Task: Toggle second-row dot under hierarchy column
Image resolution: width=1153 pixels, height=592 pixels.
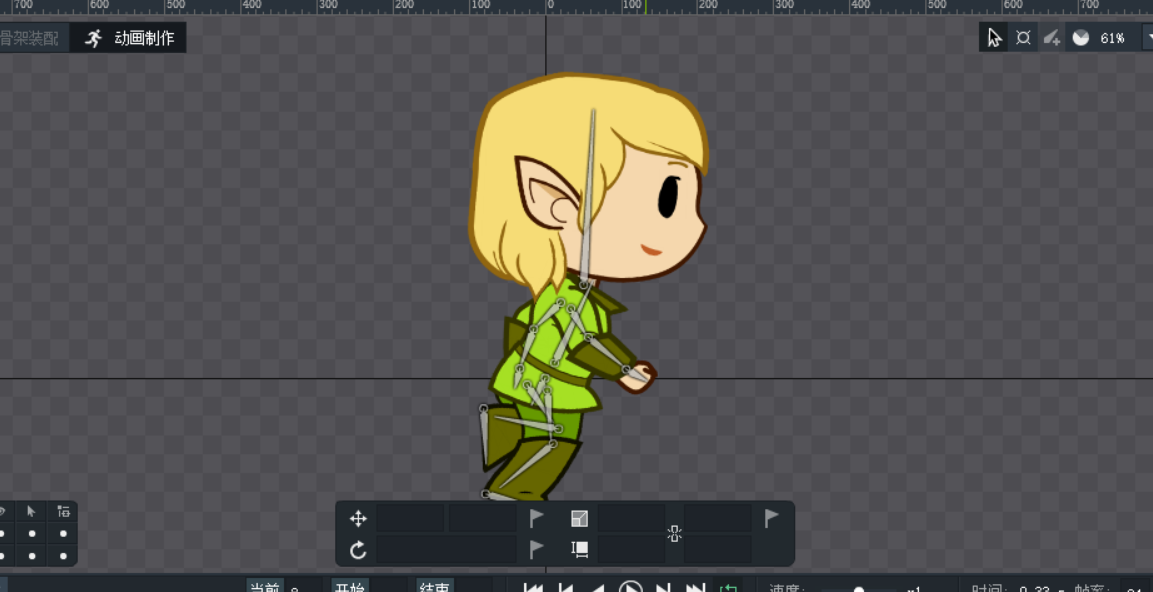Action: [x=63, y=556]
